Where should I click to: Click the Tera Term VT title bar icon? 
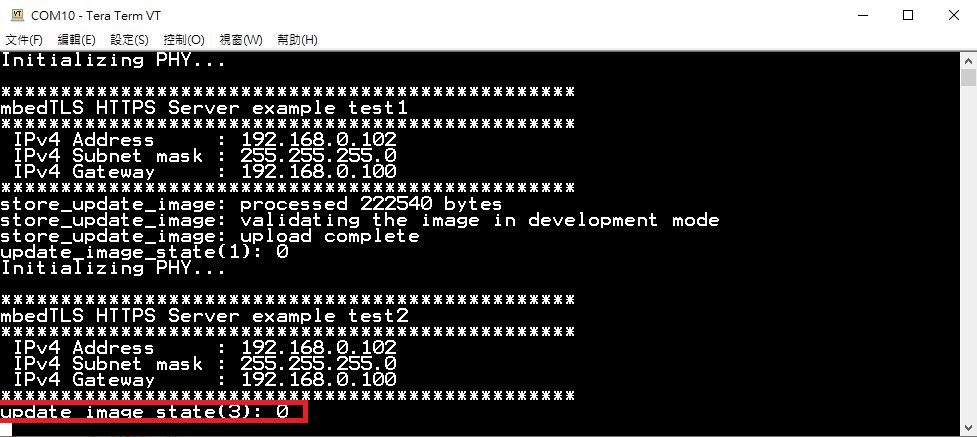(x=17, y=15)
